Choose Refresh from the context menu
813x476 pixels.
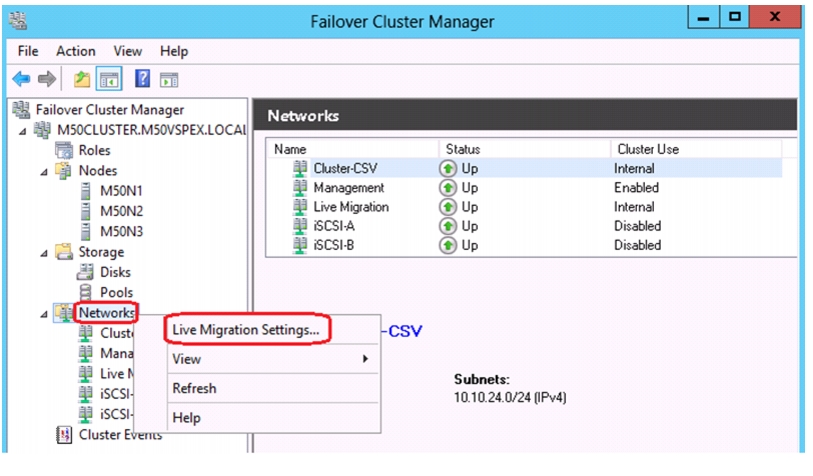194,388
